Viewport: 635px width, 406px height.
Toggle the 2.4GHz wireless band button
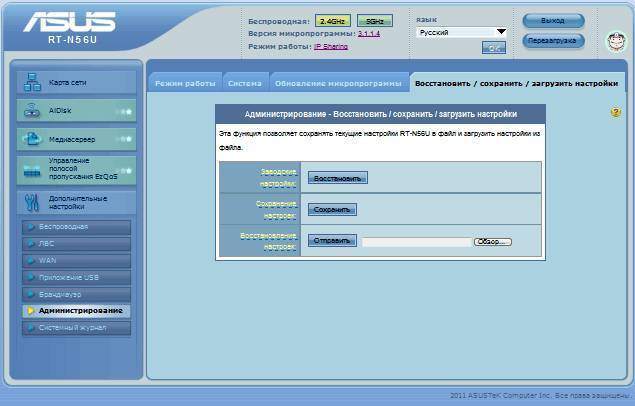(x=330, y=20)
